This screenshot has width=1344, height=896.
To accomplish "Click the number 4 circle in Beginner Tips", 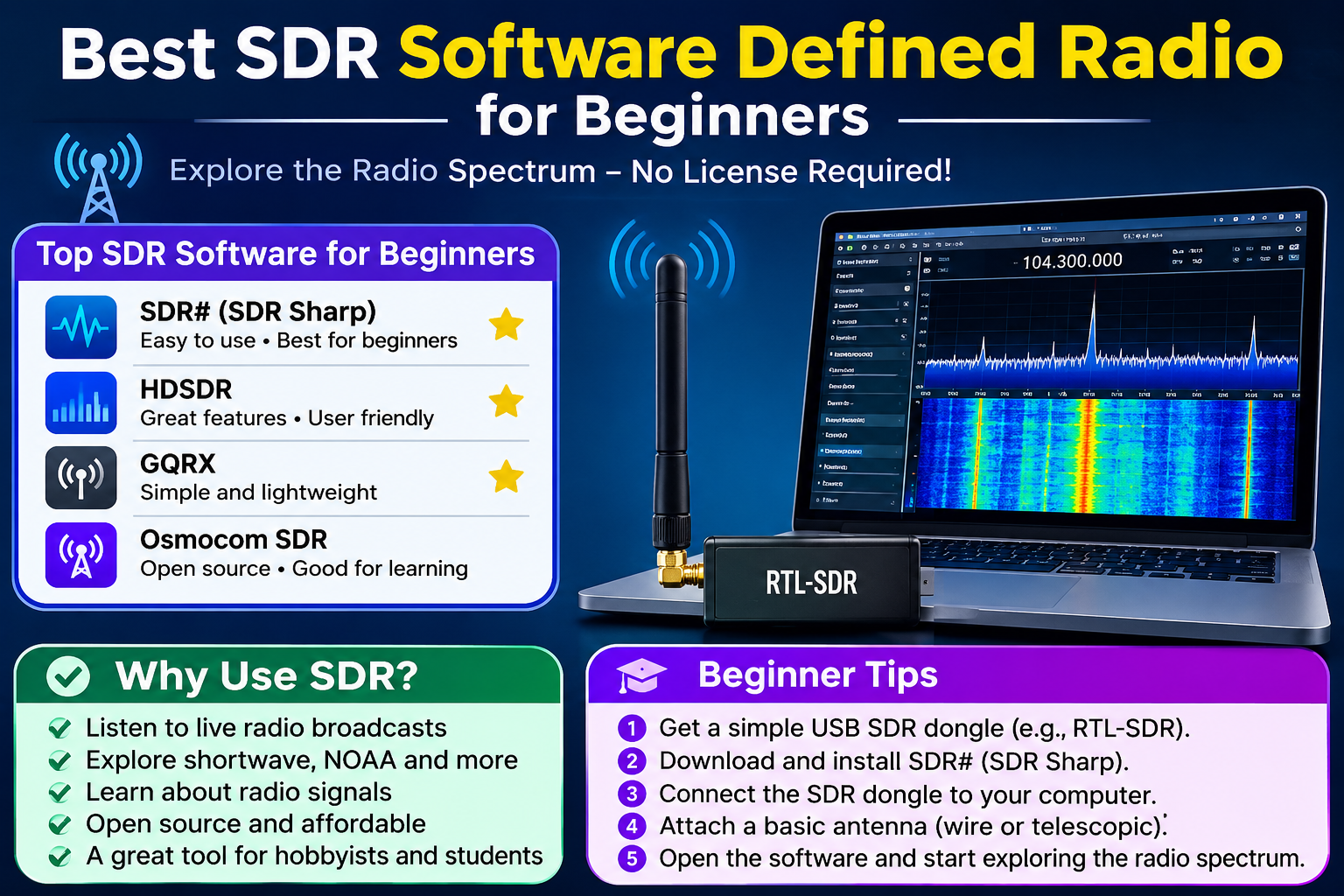I will (632, 826).
